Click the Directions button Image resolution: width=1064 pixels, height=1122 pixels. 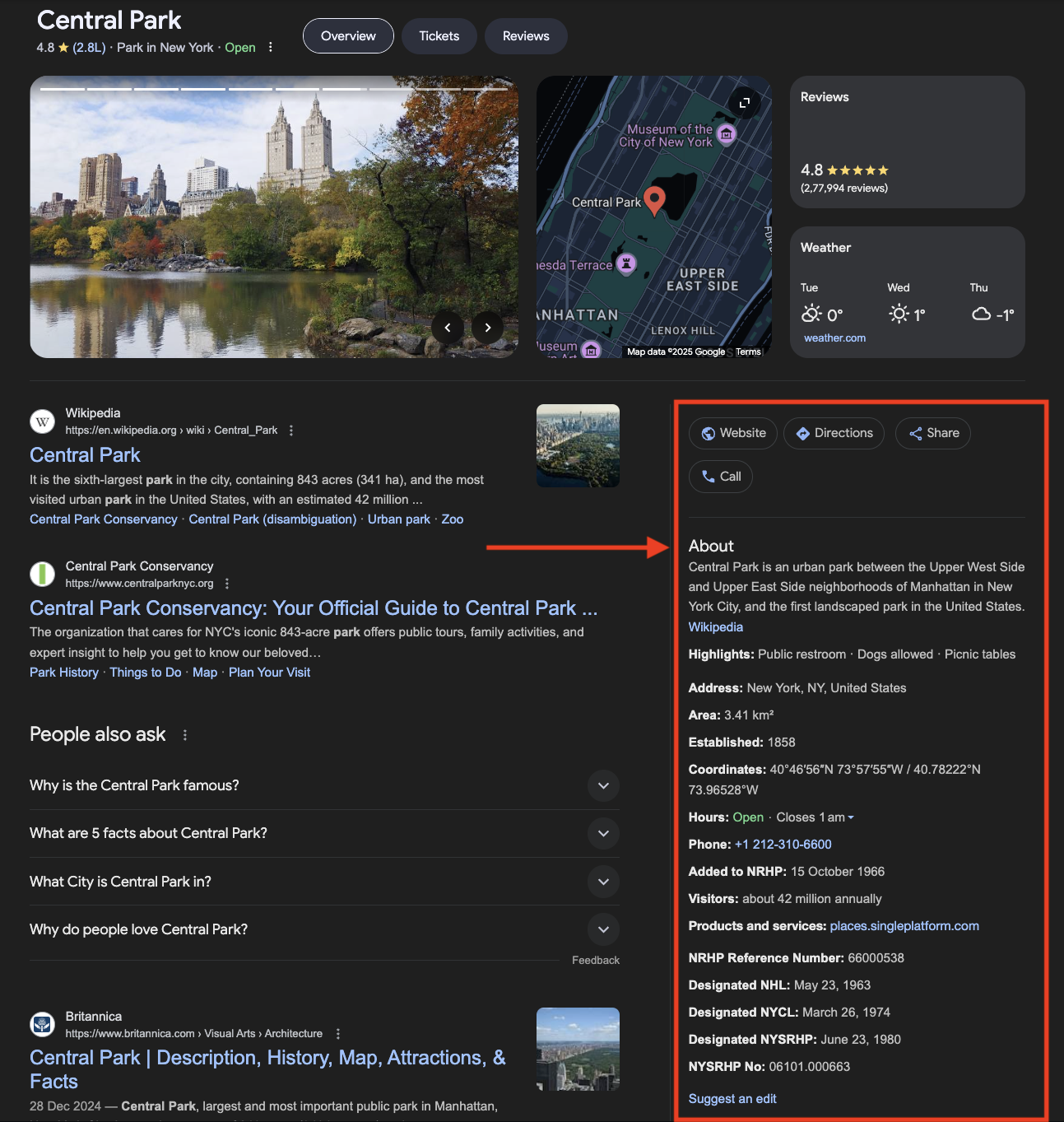pos(834,433)
